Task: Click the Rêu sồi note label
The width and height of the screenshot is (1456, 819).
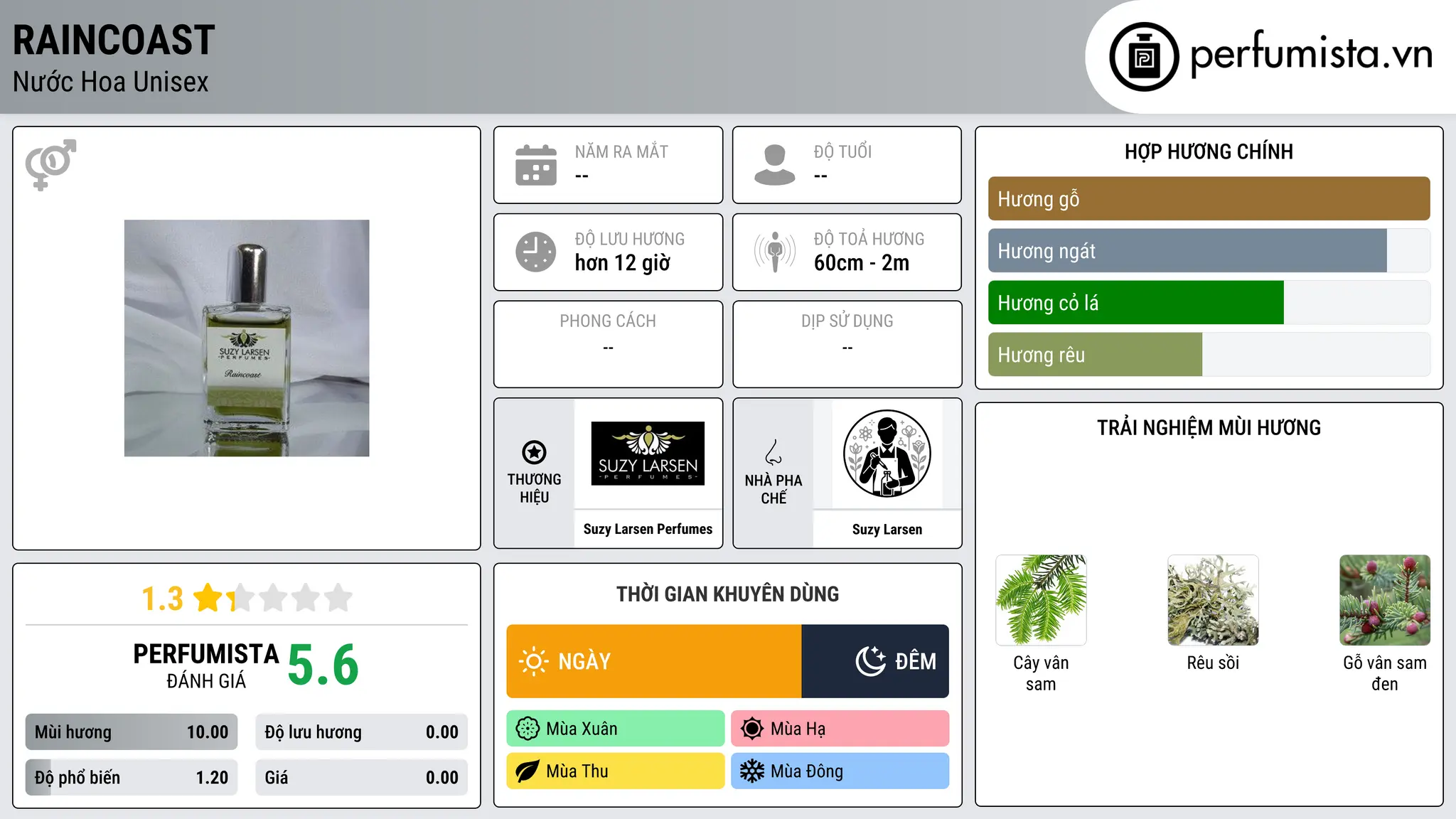Action: coord(1213,663)
